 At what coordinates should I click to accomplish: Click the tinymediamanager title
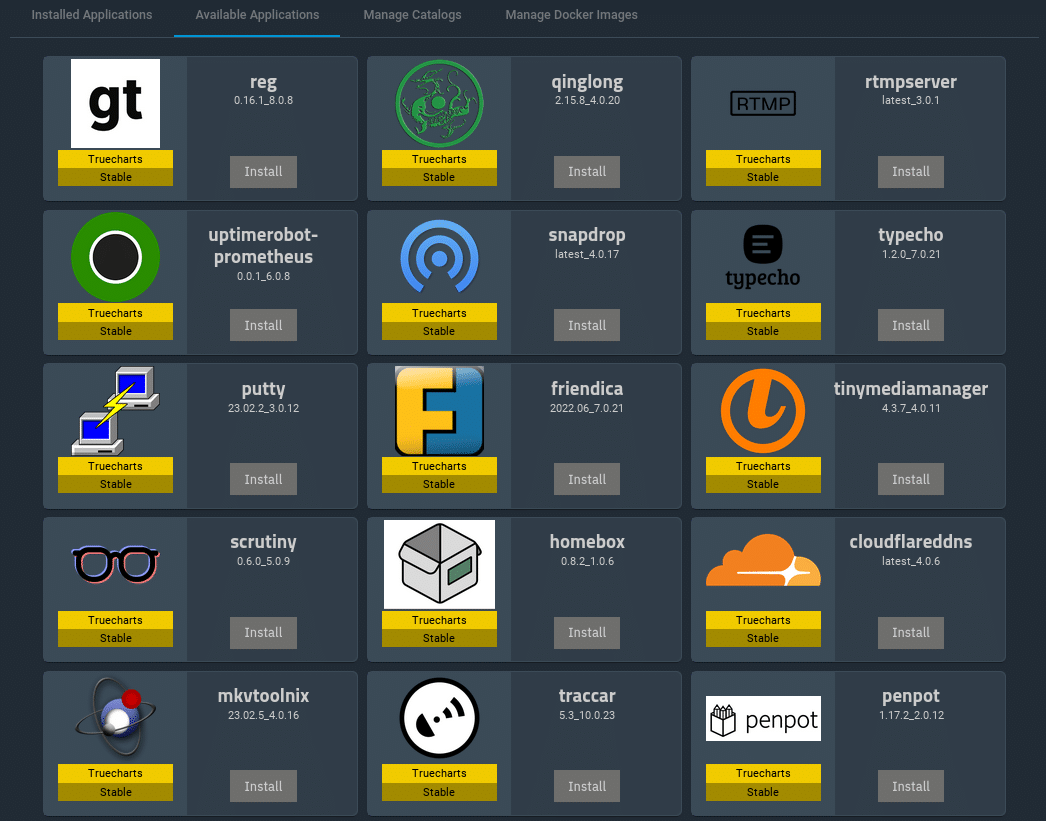point(911,389)
